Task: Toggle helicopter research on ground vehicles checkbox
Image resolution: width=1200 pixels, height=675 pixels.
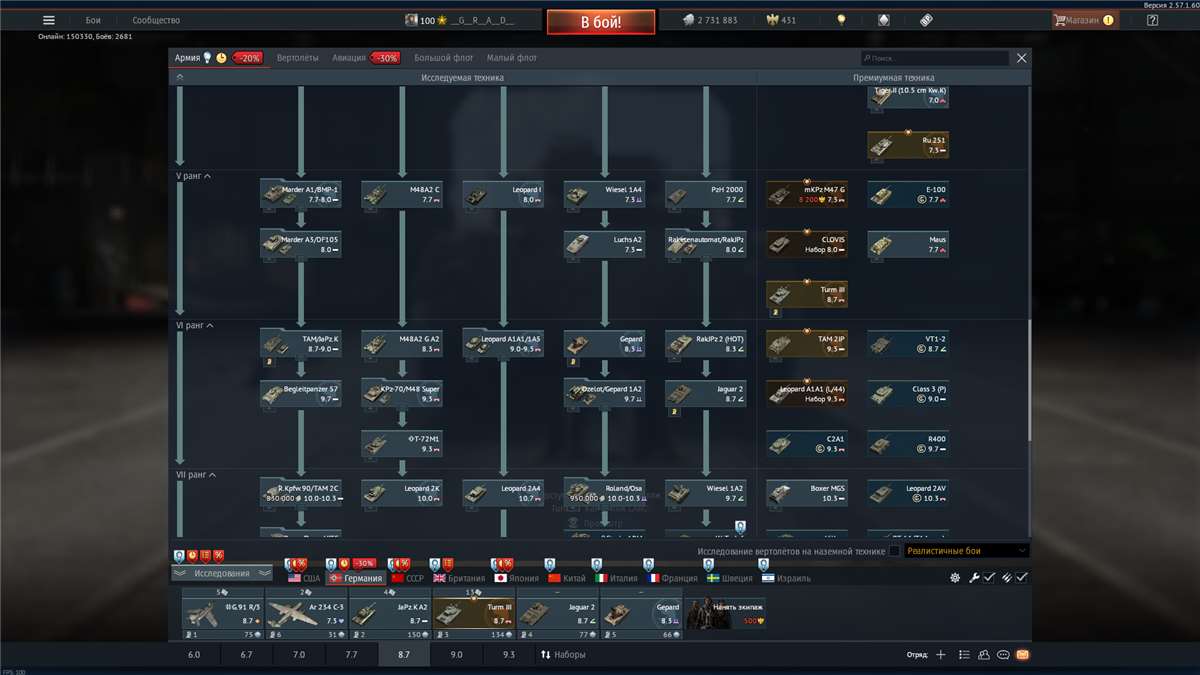Action: pyautogui.click(x=894, y=551)
